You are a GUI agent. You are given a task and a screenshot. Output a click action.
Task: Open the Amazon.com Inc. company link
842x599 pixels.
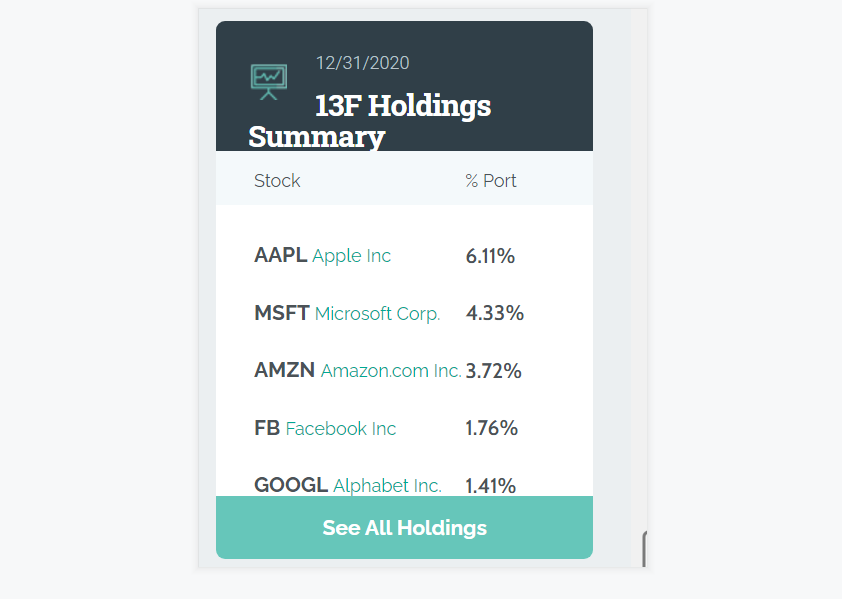pyautogui.click(x=391, y=371)
